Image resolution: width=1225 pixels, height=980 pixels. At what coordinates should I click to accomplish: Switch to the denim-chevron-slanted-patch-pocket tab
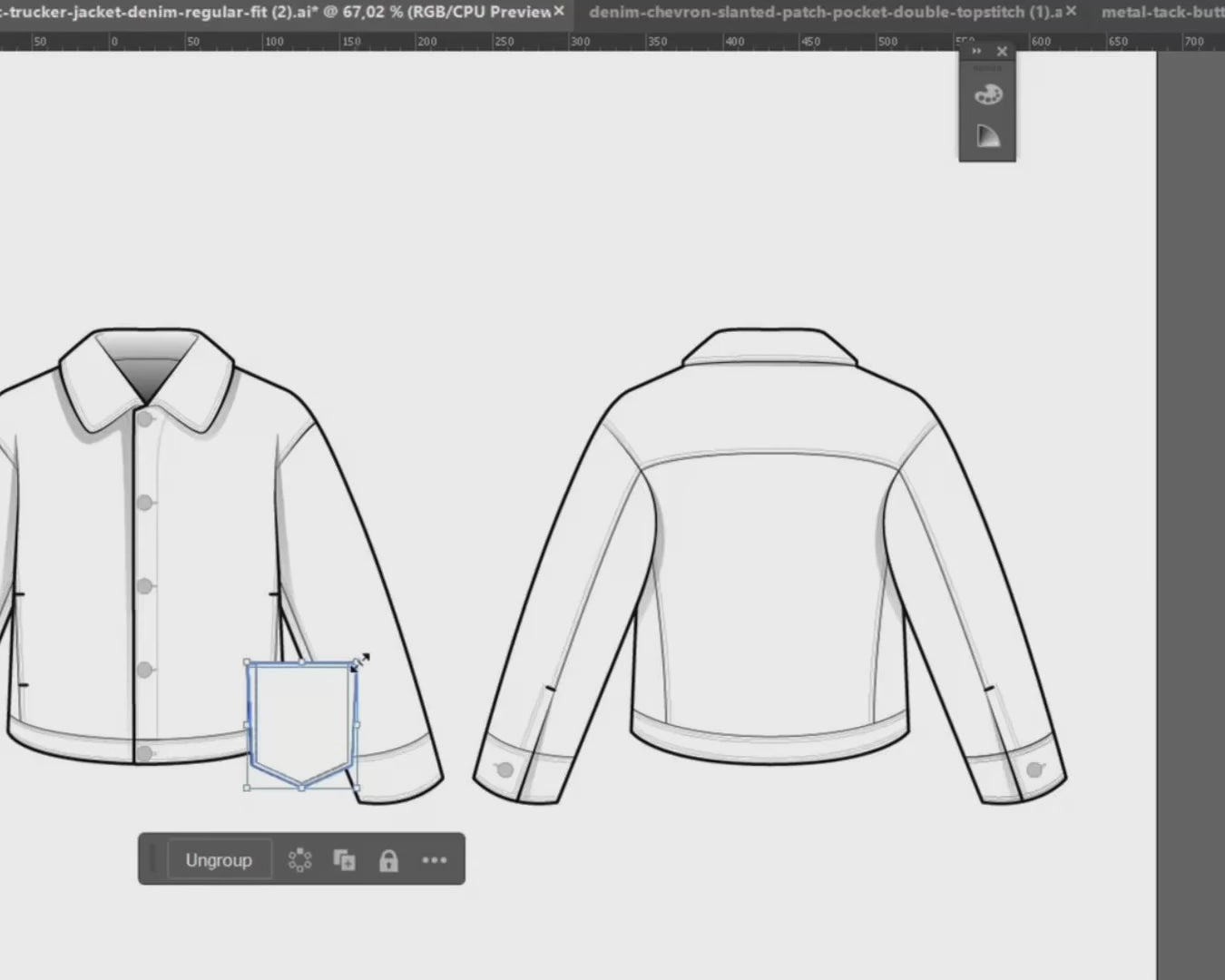click(x=826, y=12)
